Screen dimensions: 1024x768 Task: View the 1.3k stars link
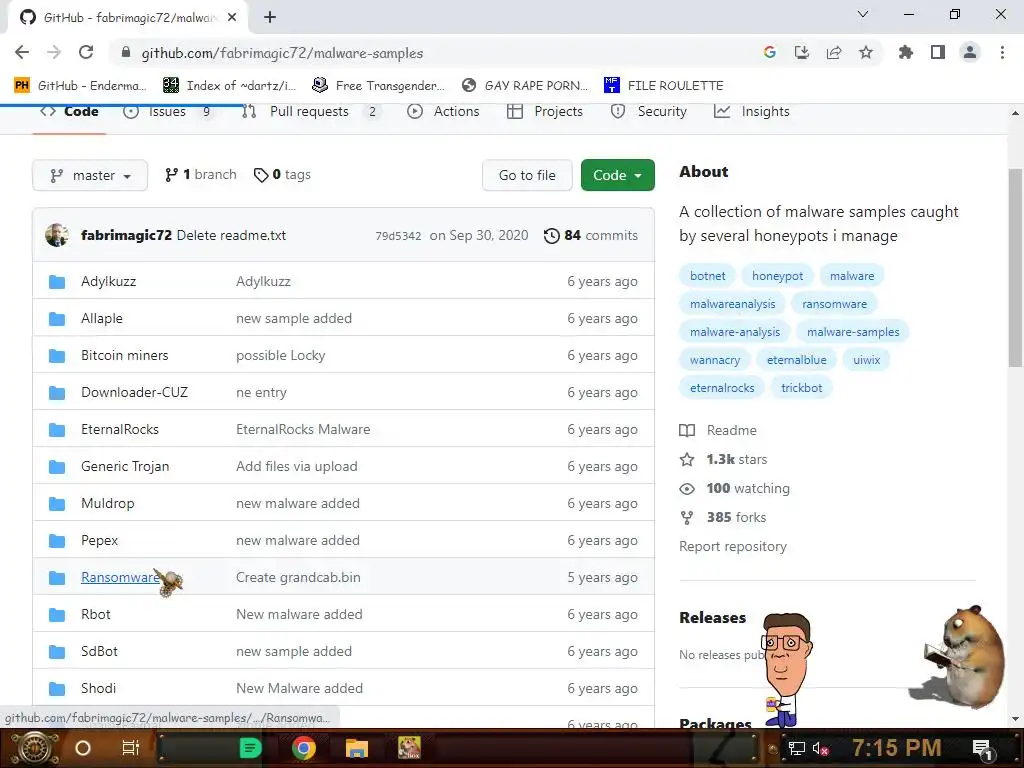[724, 459]
